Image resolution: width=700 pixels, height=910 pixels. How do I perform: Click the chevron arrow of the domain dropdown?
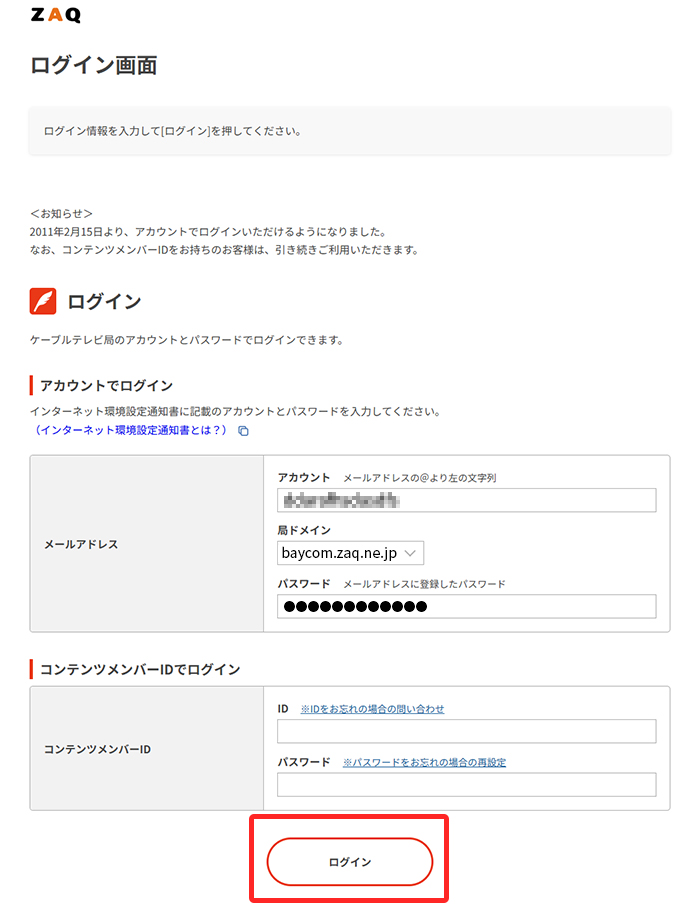tap(410, 553)
